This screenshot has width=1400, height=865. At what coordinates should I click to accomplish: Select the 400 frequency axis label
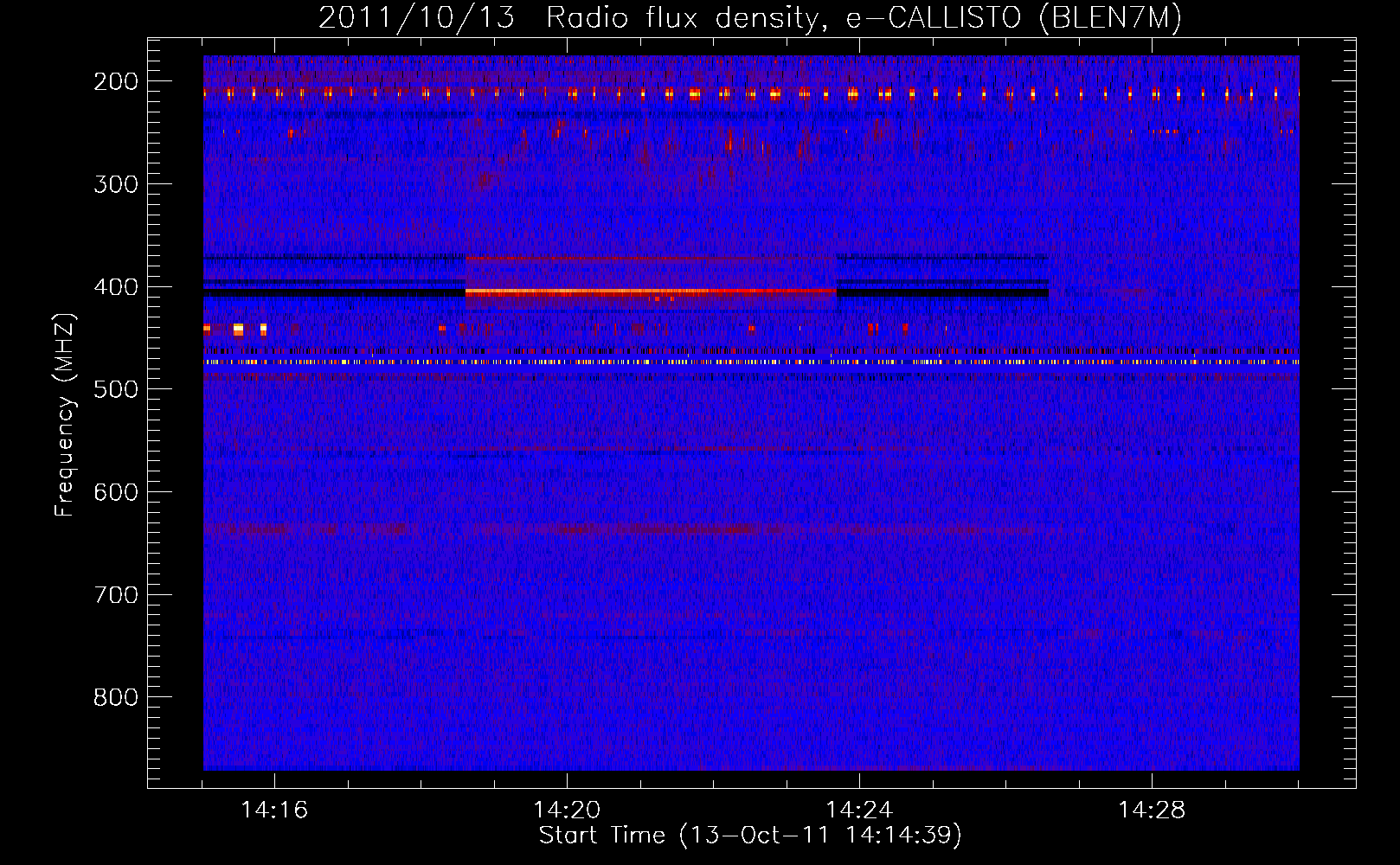(x=116, y=287)
